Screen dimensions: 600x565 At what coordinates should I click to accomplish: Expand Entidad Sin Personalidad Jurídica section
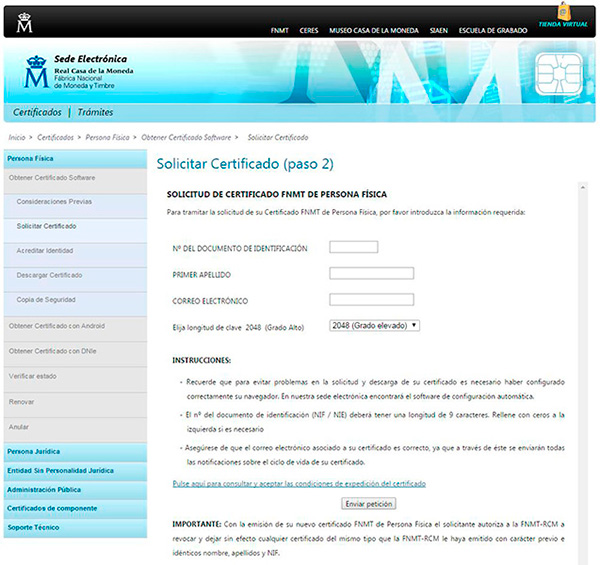(x=75, y=471)
